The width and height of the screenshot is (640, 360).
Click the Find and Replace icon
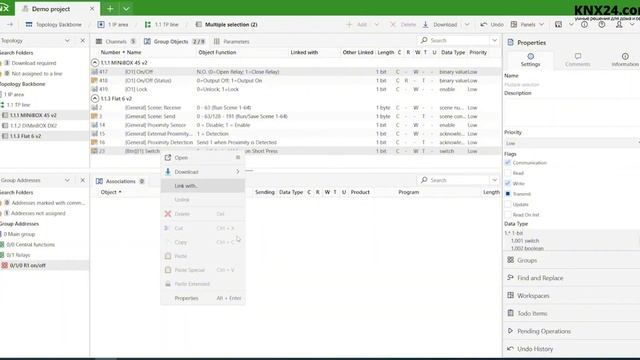[x=510, y=278]
